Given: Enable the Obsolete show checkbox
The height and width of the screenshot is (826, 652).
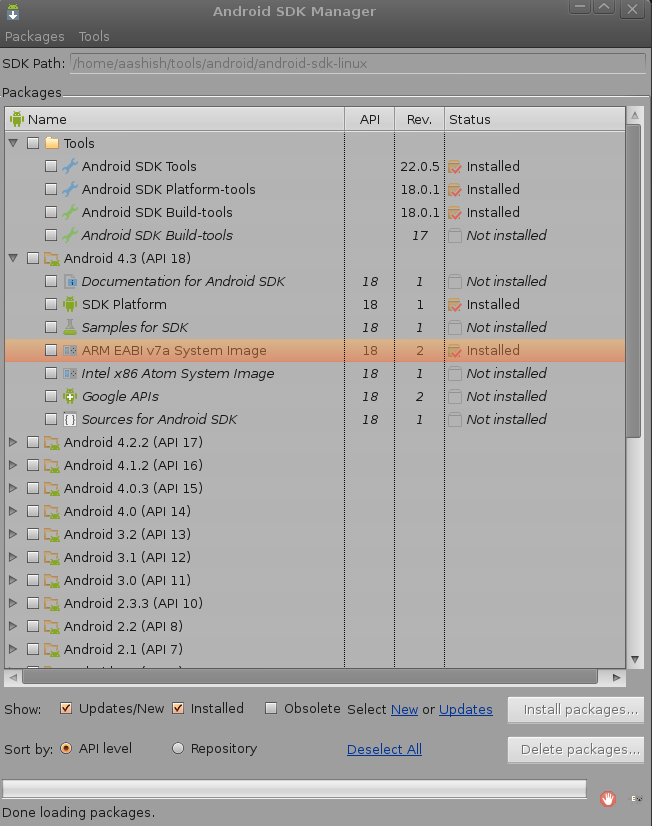Looking at the screenshot, I should coord(271,709).
